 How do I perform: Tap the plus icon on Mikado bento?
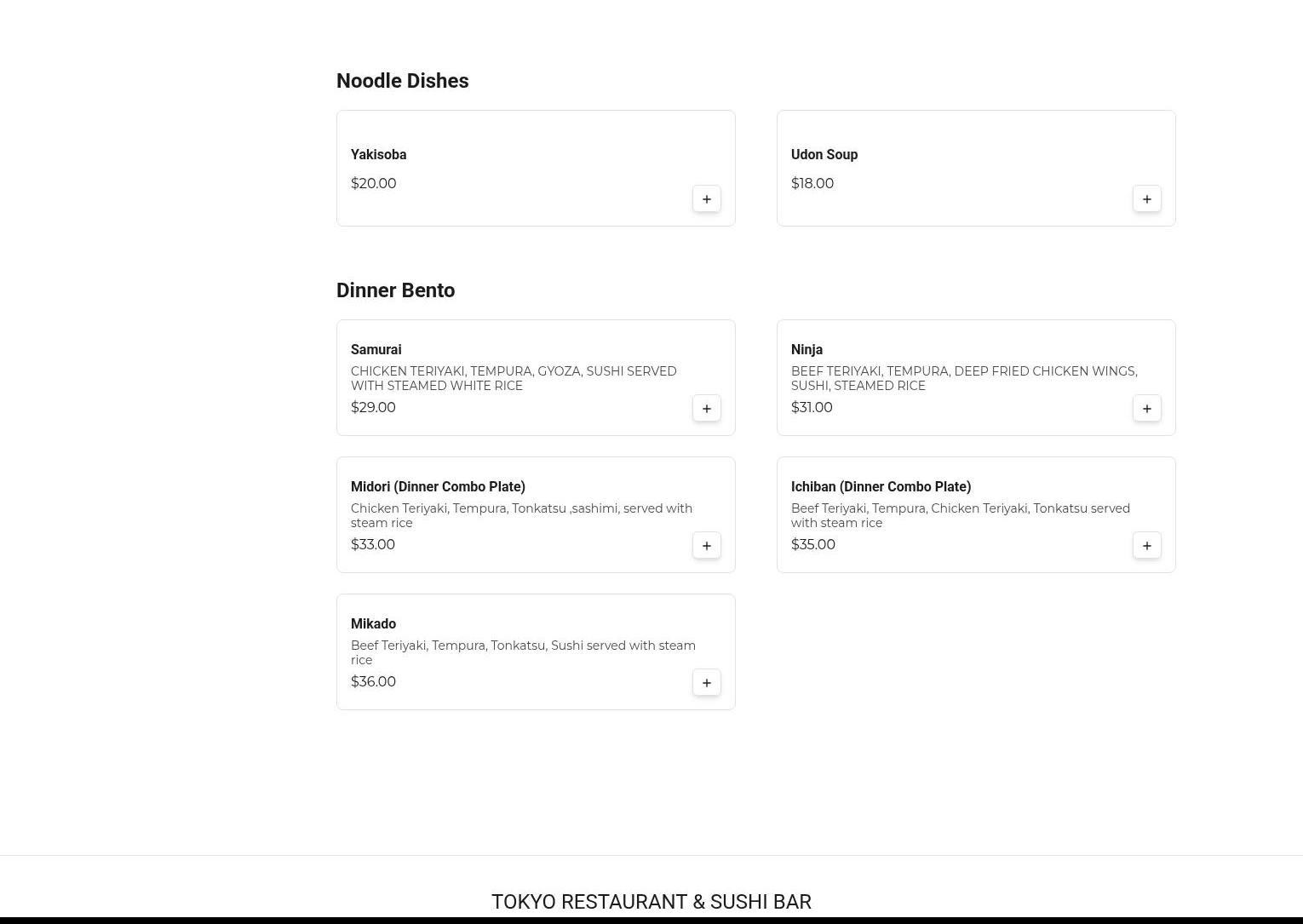707,683
